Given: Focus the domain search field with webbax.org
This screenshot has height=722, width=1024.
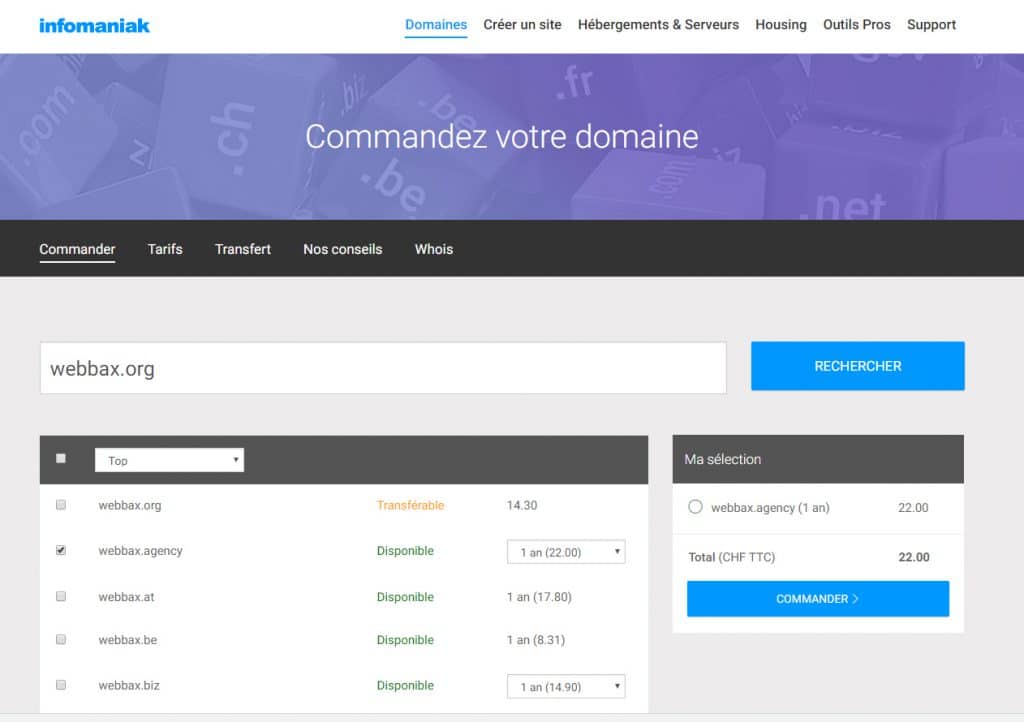Looking at the screenshot, I should (383, 368).
